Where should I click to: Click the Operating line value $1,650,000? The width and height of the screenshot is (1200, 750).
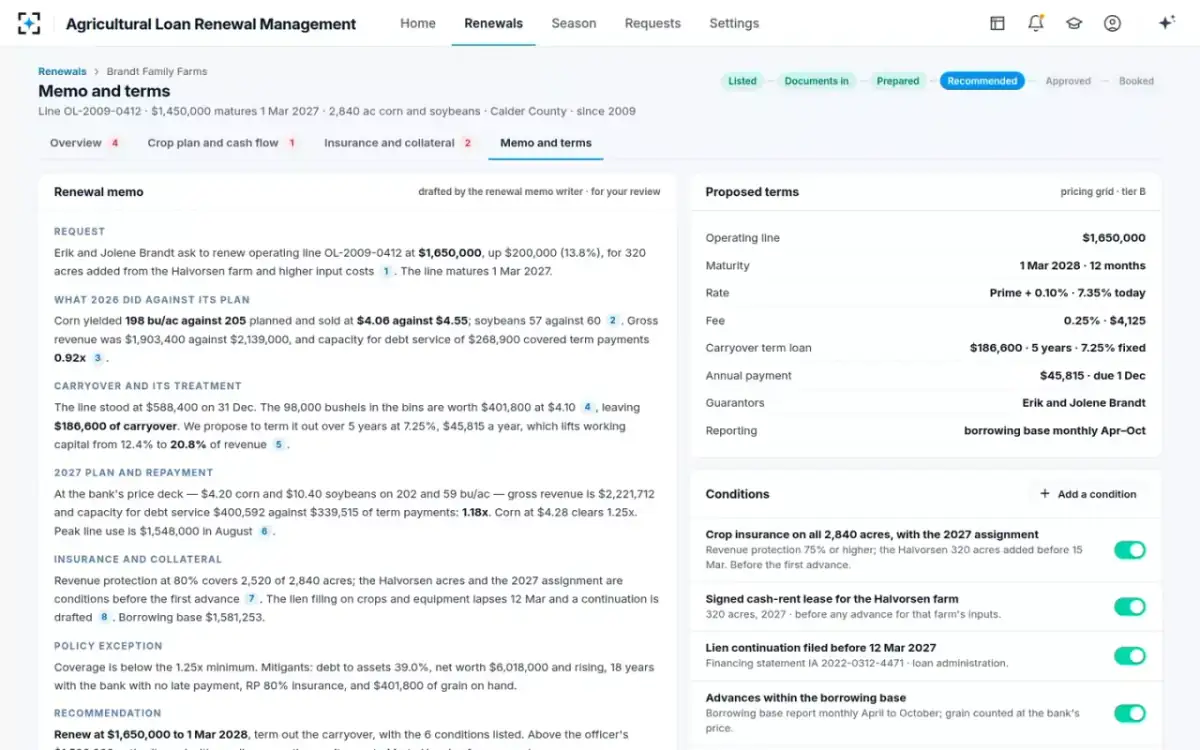click(x=1114, y=238)
